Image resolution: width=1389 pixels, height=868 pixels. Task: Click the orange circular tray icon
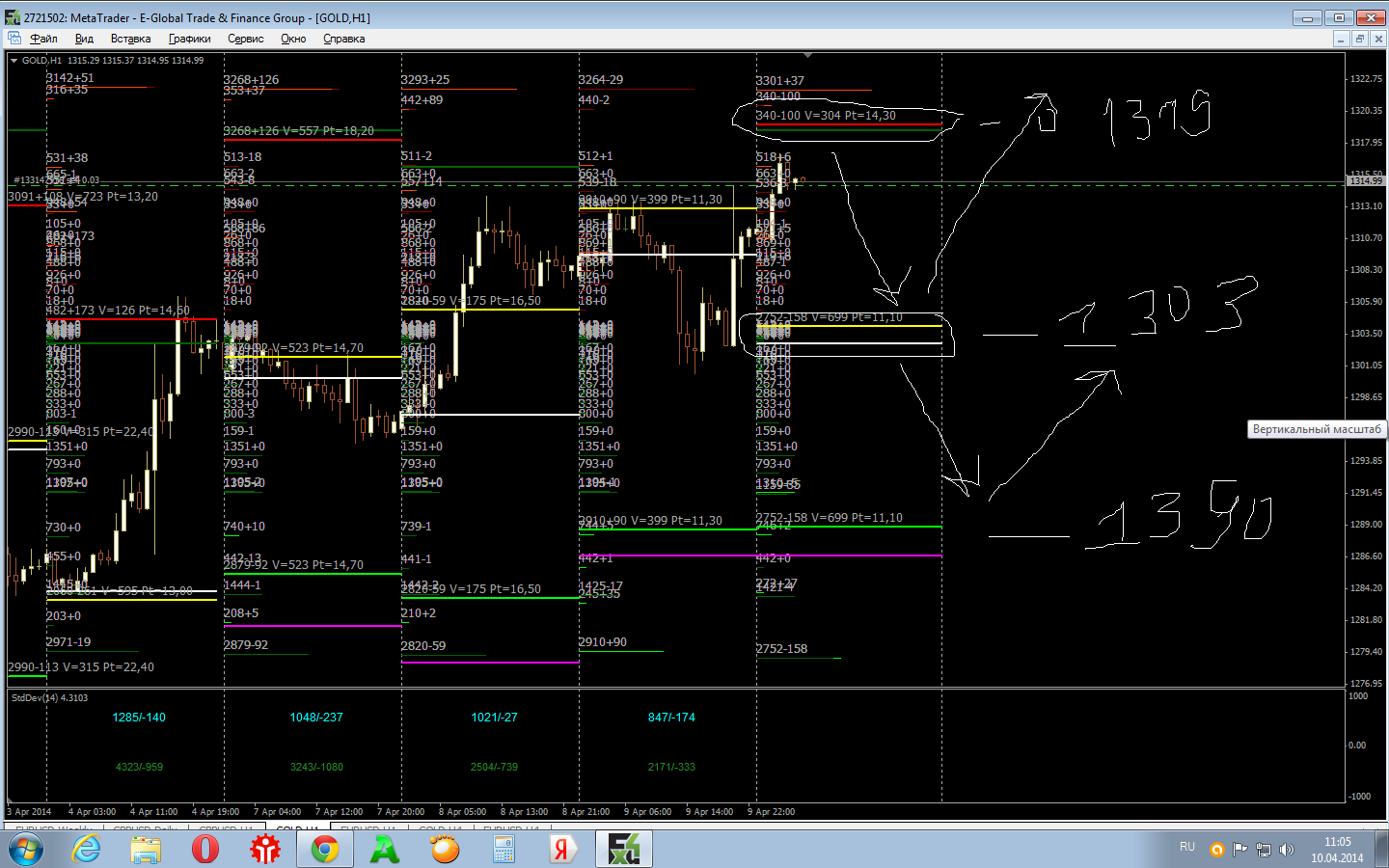(x=1217, y=850)
